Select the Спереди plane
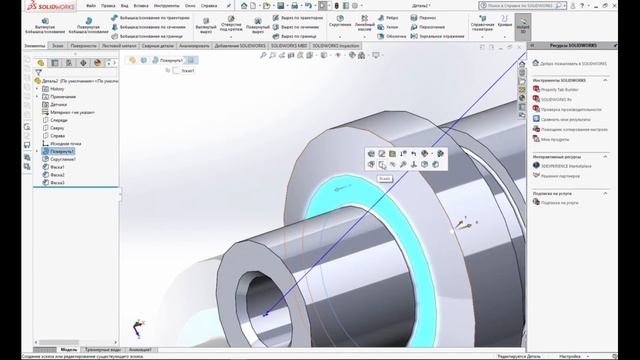 [x=55, y=120]
